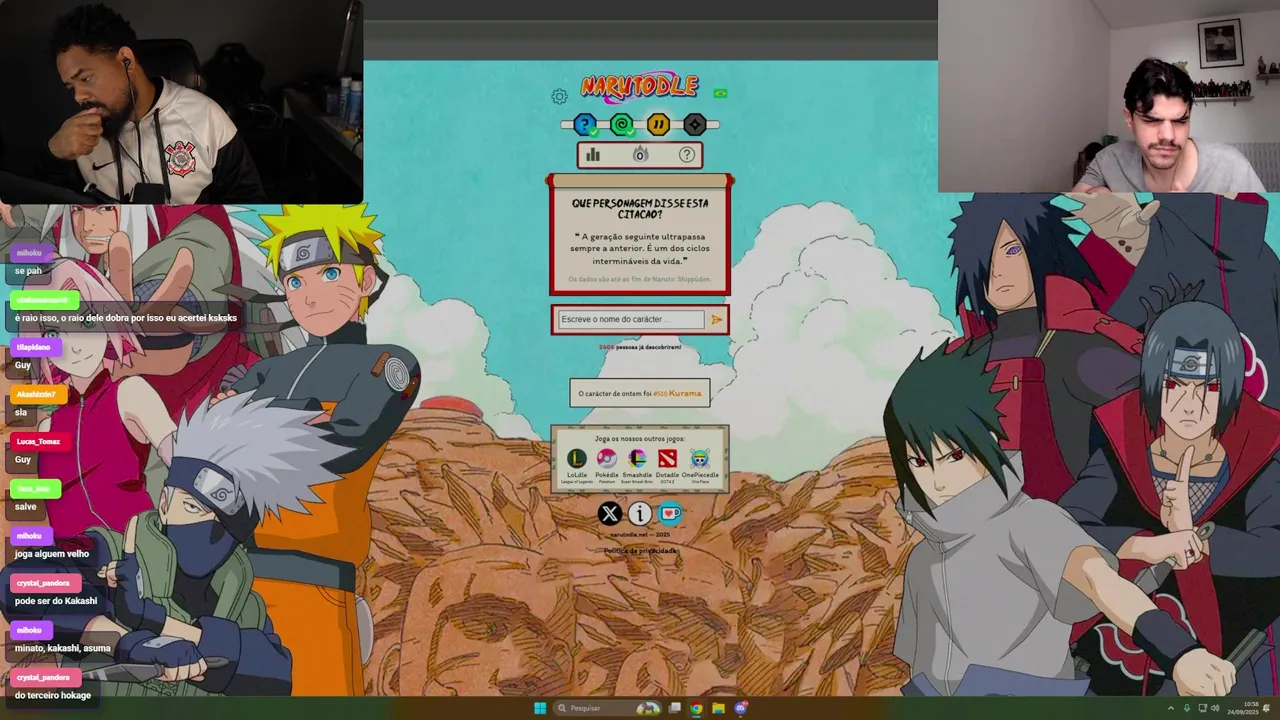Open the Ko-fi coffee cup icon
1280x720 pixels.
(x=670, y=514)
